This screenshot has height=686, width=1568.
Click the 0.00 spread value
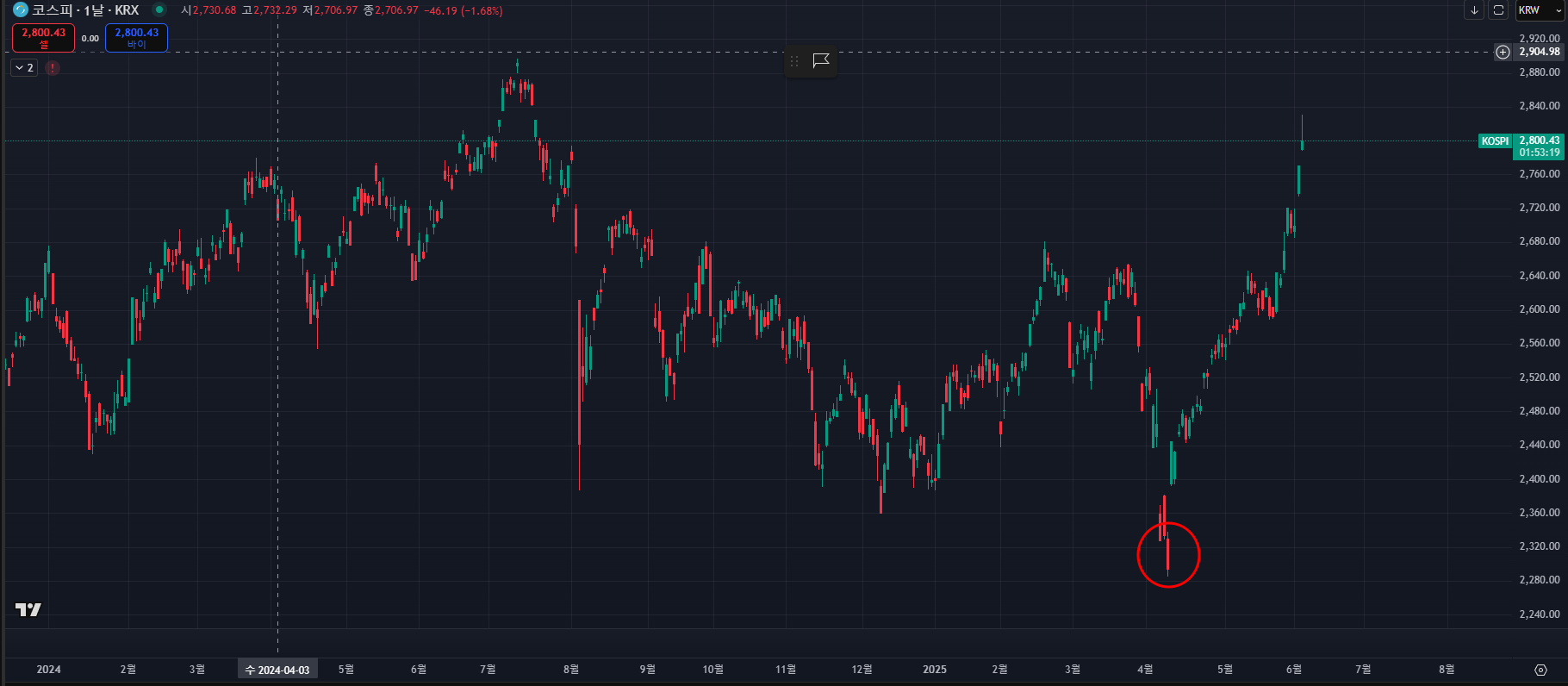(x=90, y=38)
